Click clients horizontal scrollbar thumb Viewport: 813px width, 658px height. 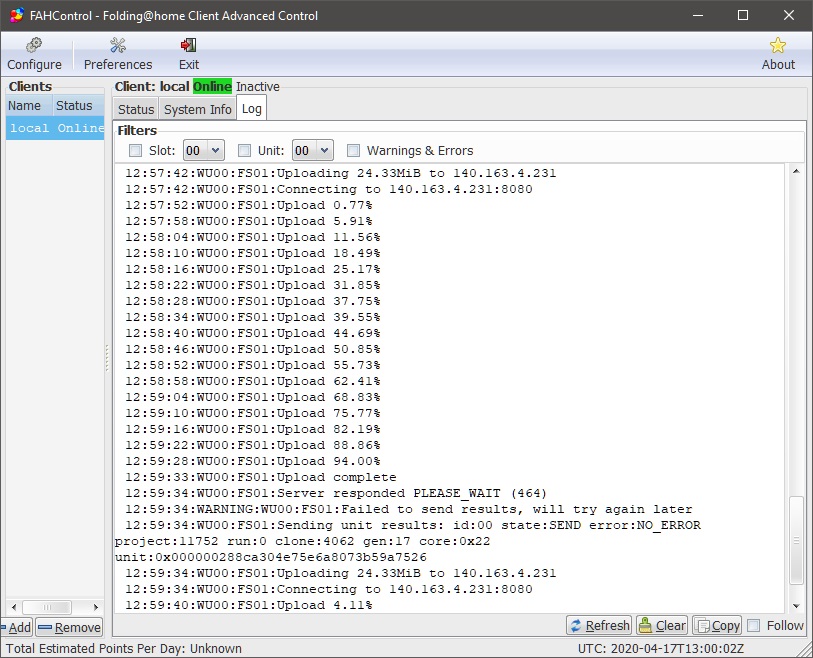[47, 607]
